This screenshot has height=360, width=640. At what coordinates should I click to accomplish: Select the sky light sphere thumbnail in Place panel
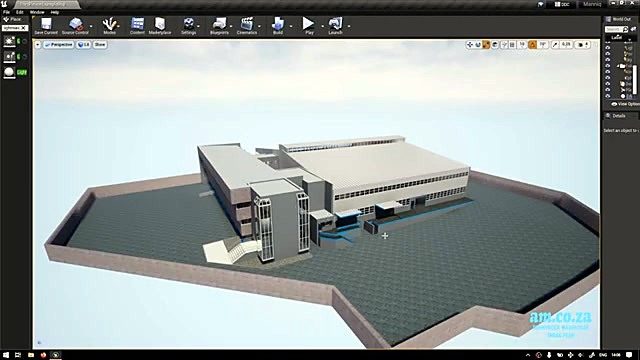point(9,72)
